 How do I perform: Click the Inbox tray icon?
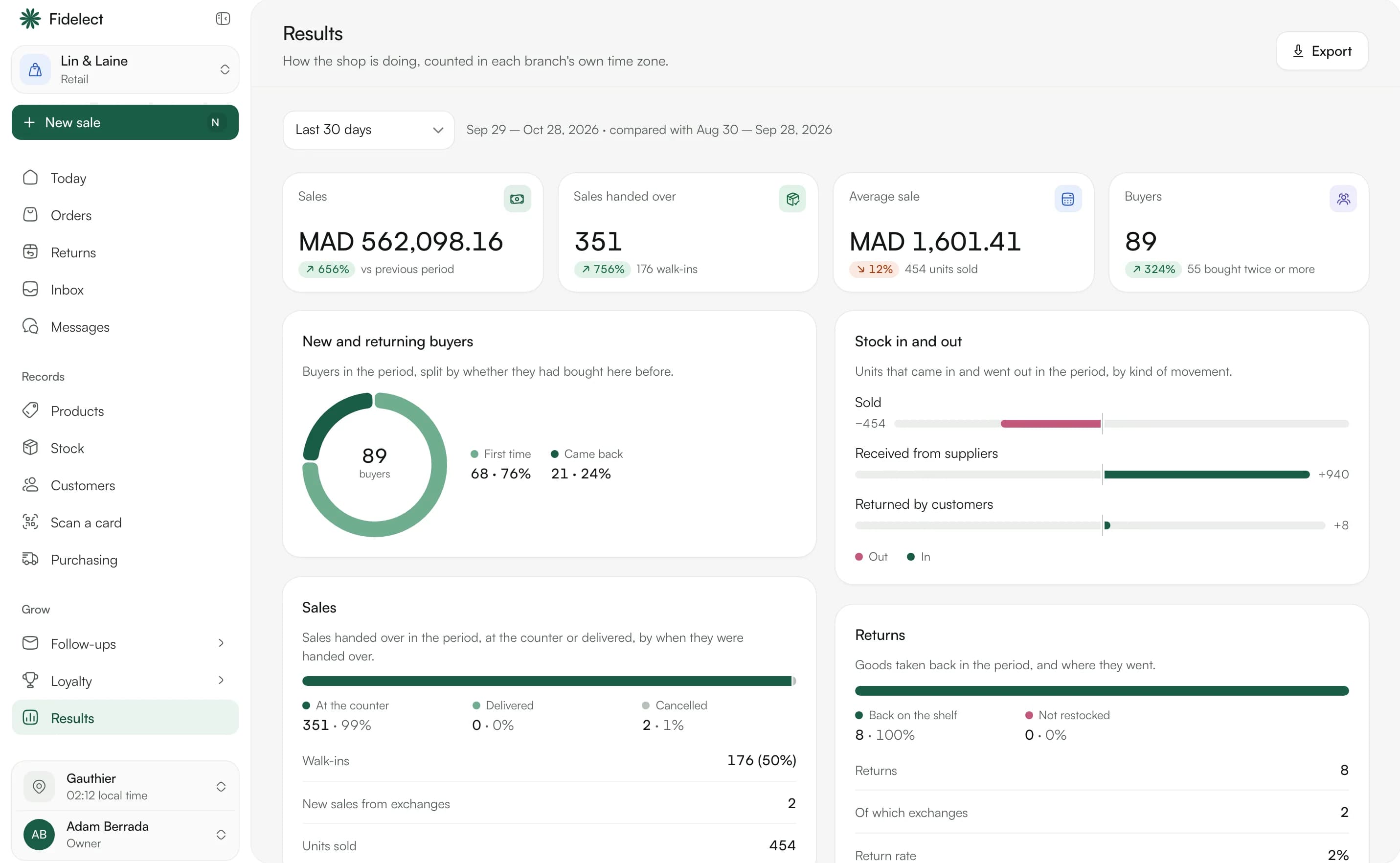point(30,289)
